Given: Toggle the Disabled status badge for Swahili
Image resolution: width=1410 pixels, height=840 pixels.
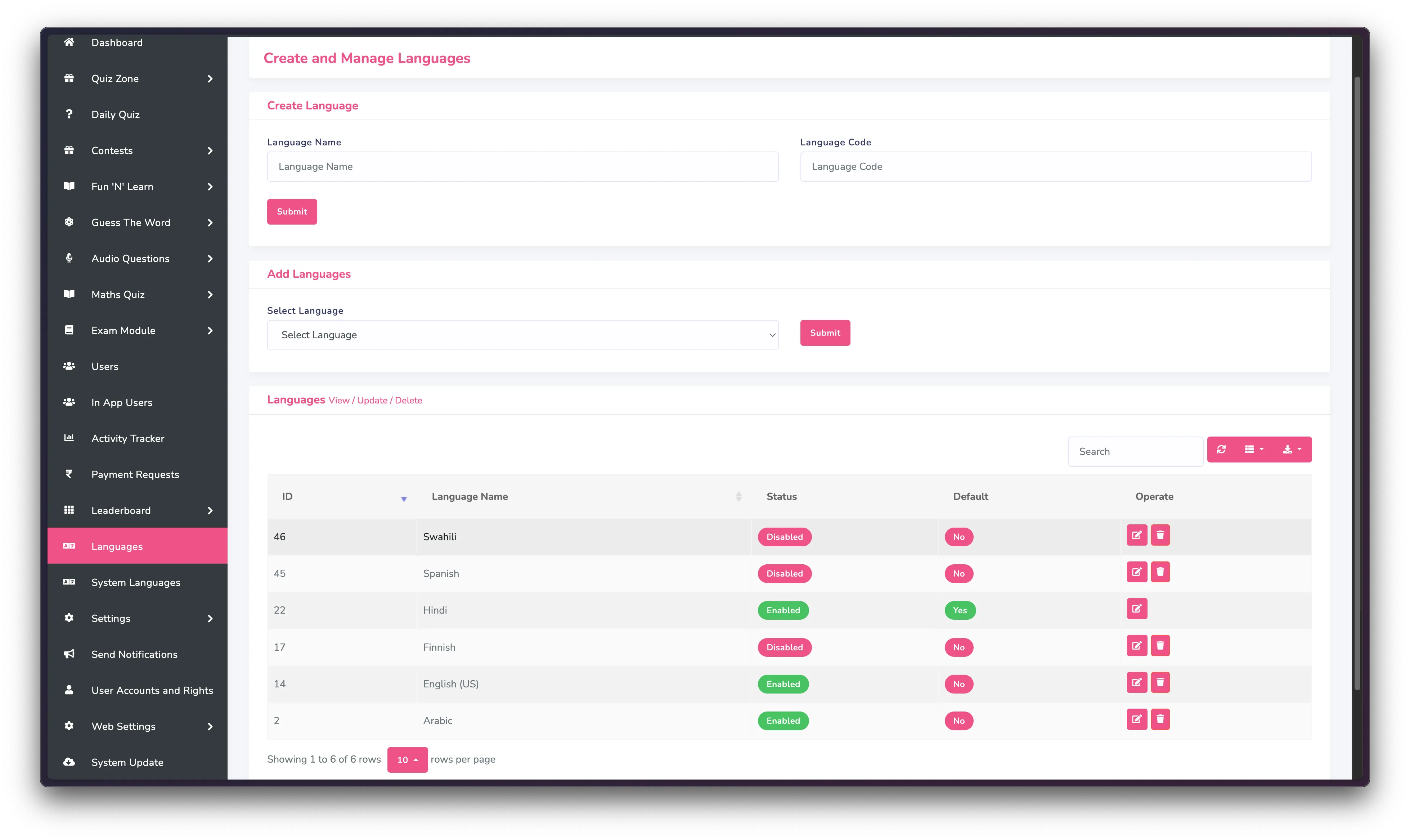Looking at the screenshot, I should (784, 537).
